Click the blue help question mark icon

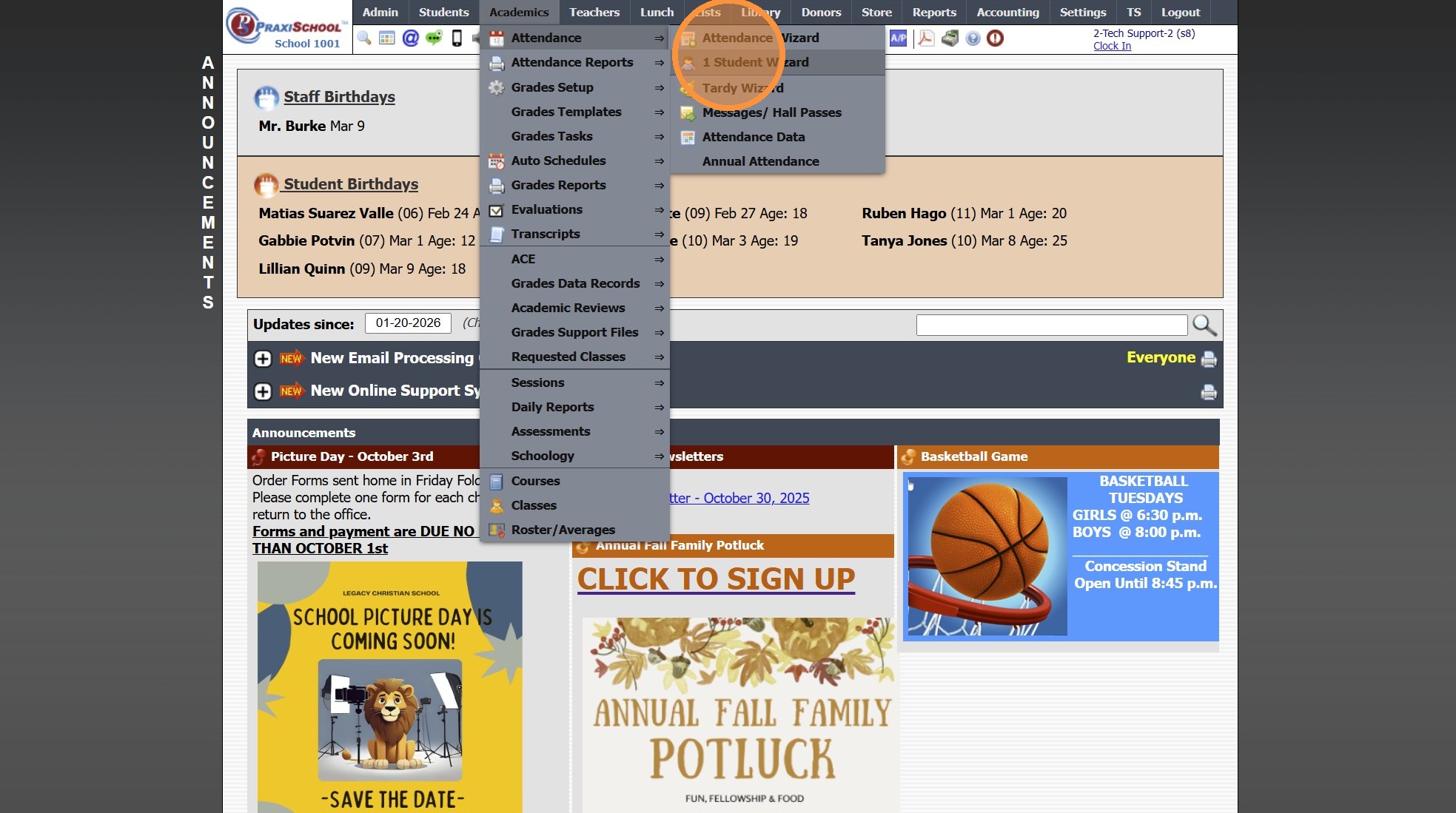973,38
